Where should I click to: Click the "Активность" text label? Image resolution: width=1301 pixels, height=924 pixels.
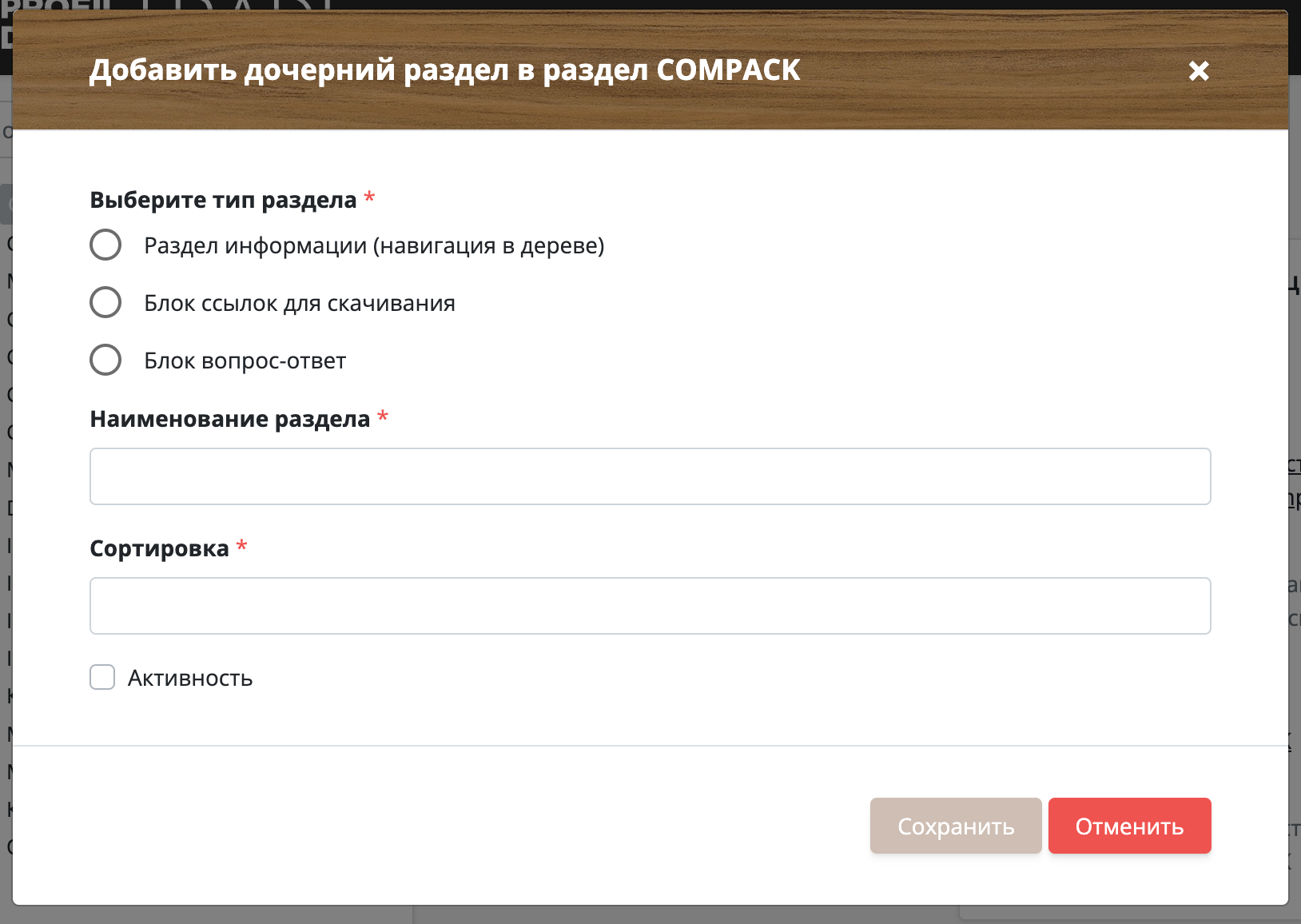click(x=190, y=679)
